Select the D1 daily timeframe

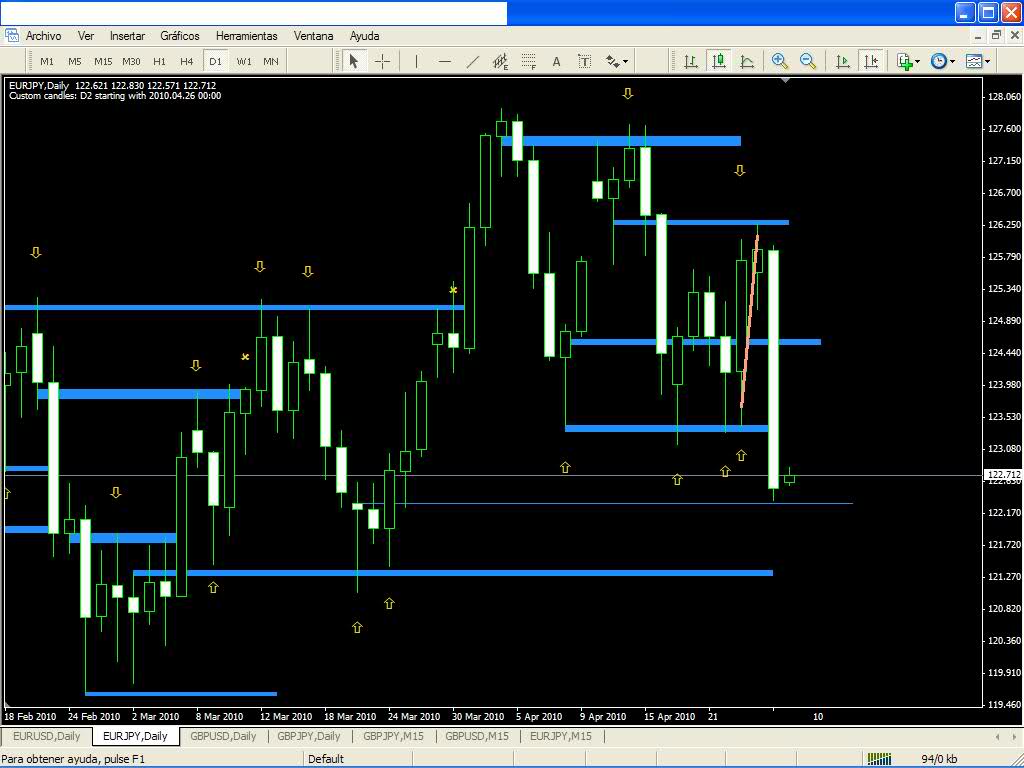(x=216, y=61)
